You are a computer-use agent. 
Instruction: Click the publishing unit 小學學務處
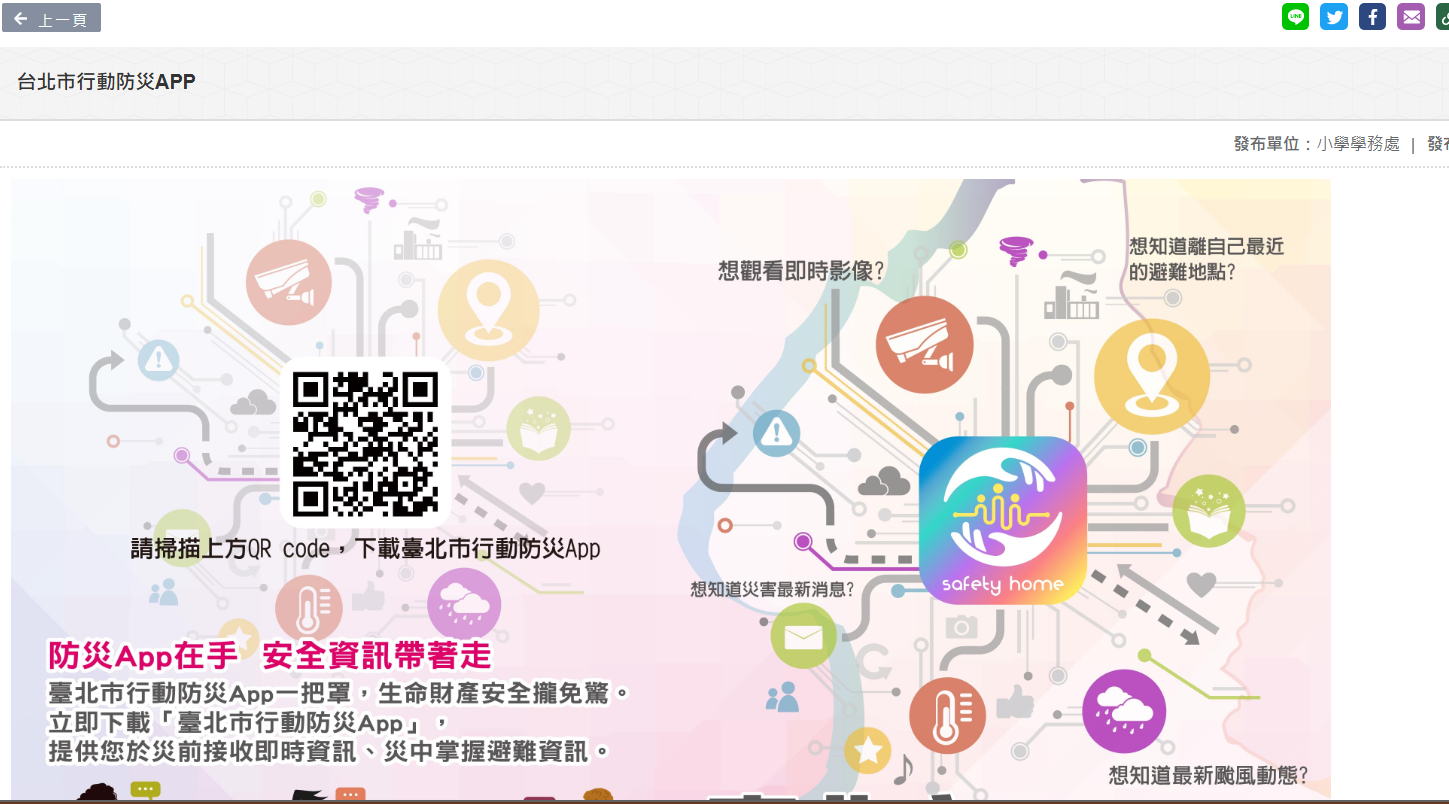1358,144
